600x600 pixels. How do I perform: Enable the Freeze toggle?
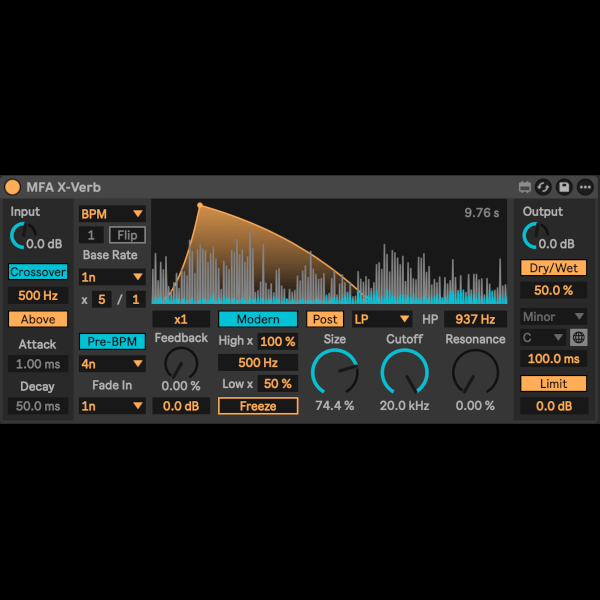coord(258,406)
